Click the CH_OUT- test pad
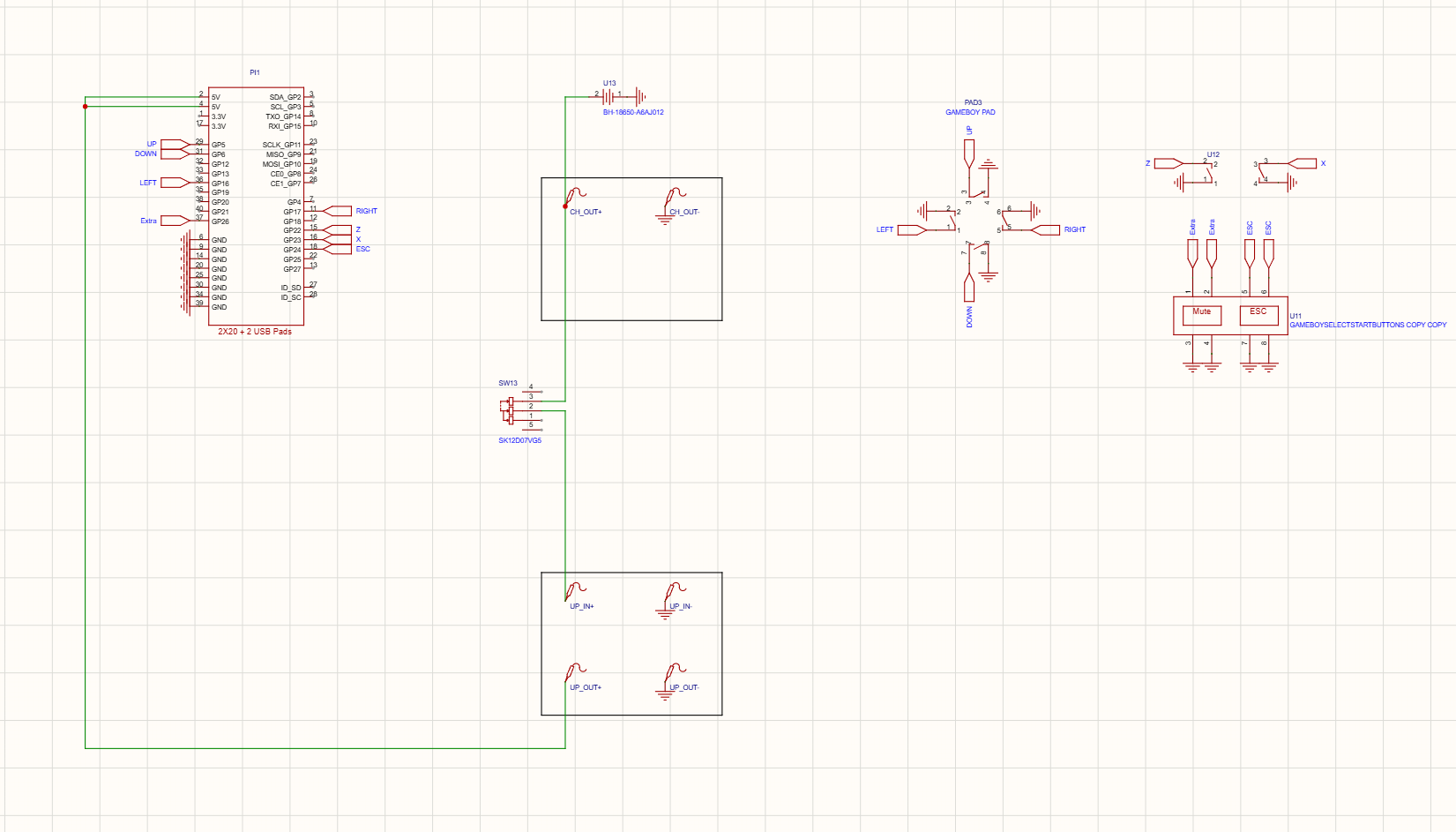The image size is (1456, 832). click(675, 196)
